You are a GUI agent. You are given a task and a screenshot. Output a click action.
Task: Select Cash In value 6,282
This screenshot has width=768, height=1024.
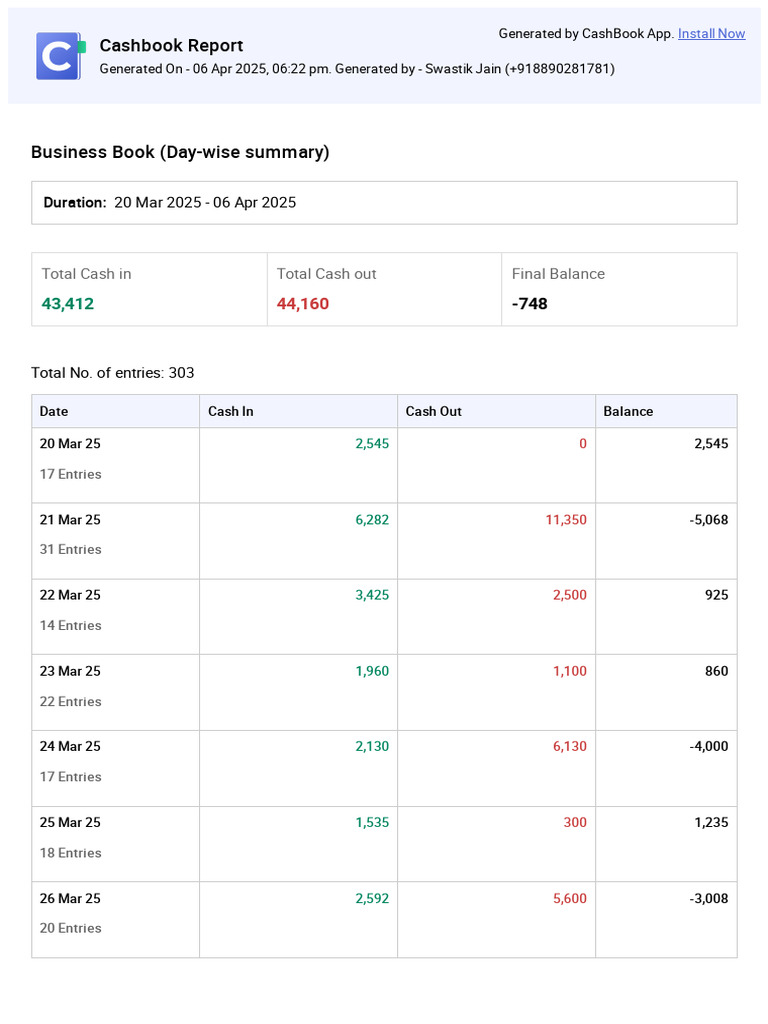click(372, 520)
